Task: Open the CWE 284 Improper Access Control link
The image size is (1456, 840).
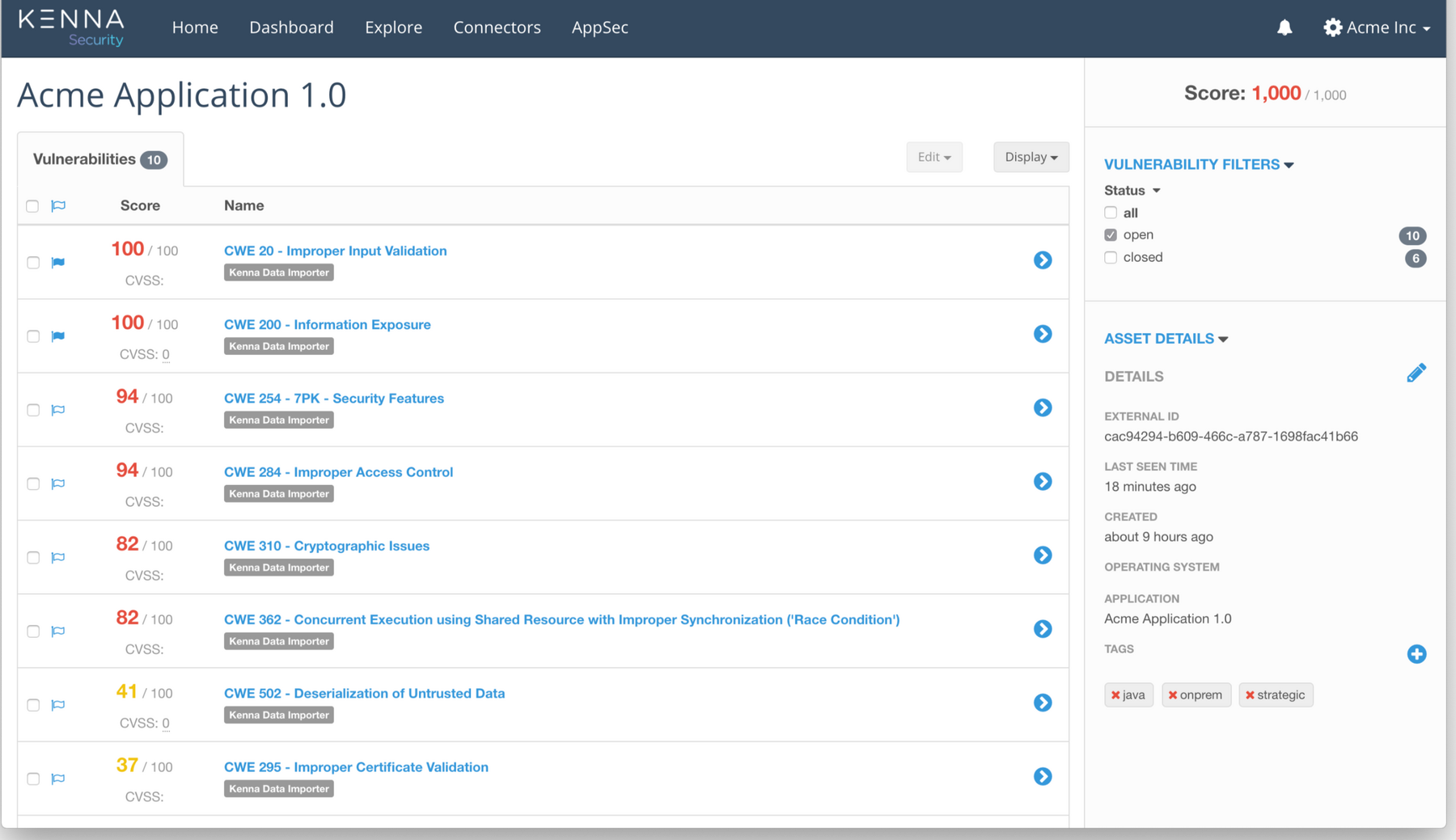Action: coord(338,472)
